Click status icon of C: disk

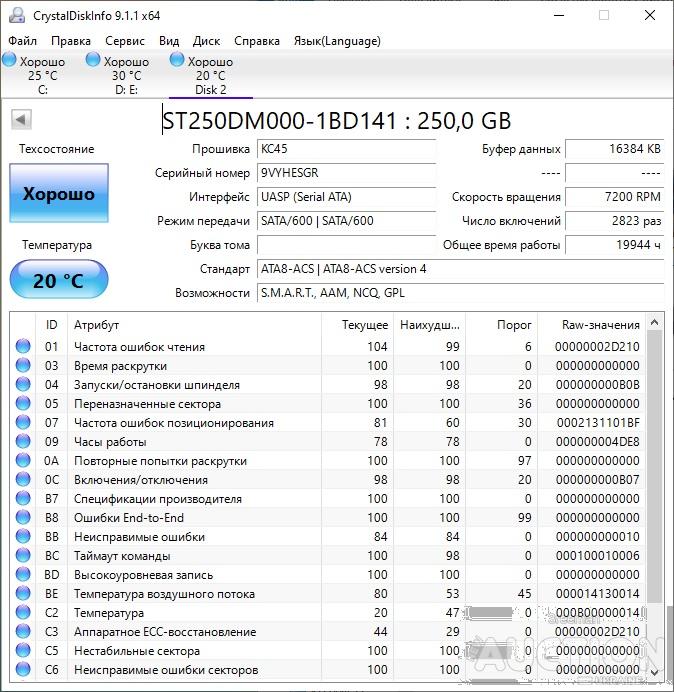pos(9,60)
